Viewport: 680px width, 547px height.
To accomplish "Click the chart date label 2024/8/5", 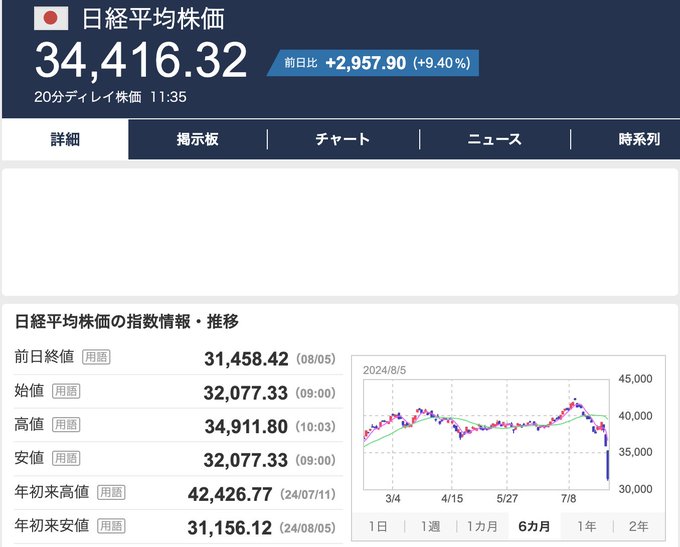I will point(384,370).
